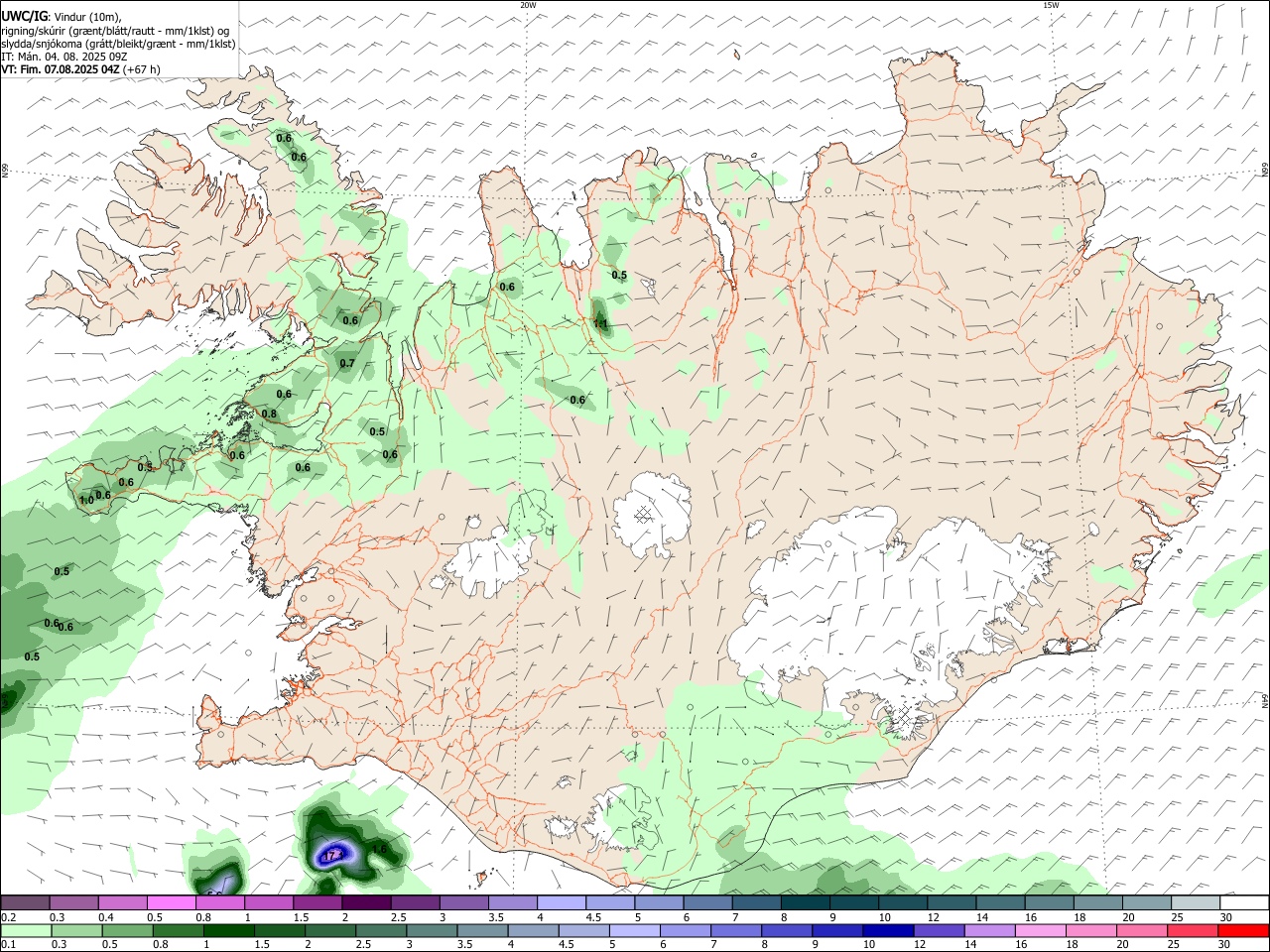Select upper legend pale grey 25 swatch
This screenshot has height=952, width=1270.
pos(1195,903)
